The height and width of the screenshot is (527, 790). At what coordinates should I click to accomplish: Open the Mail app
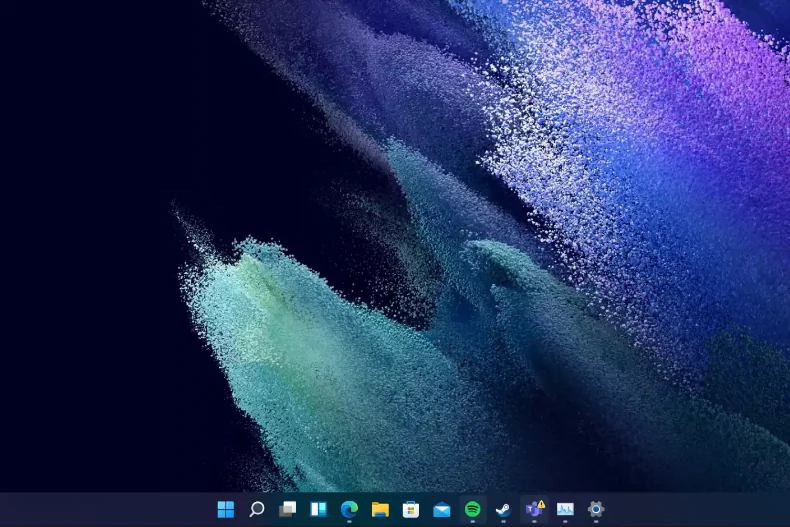click(441, 509)
